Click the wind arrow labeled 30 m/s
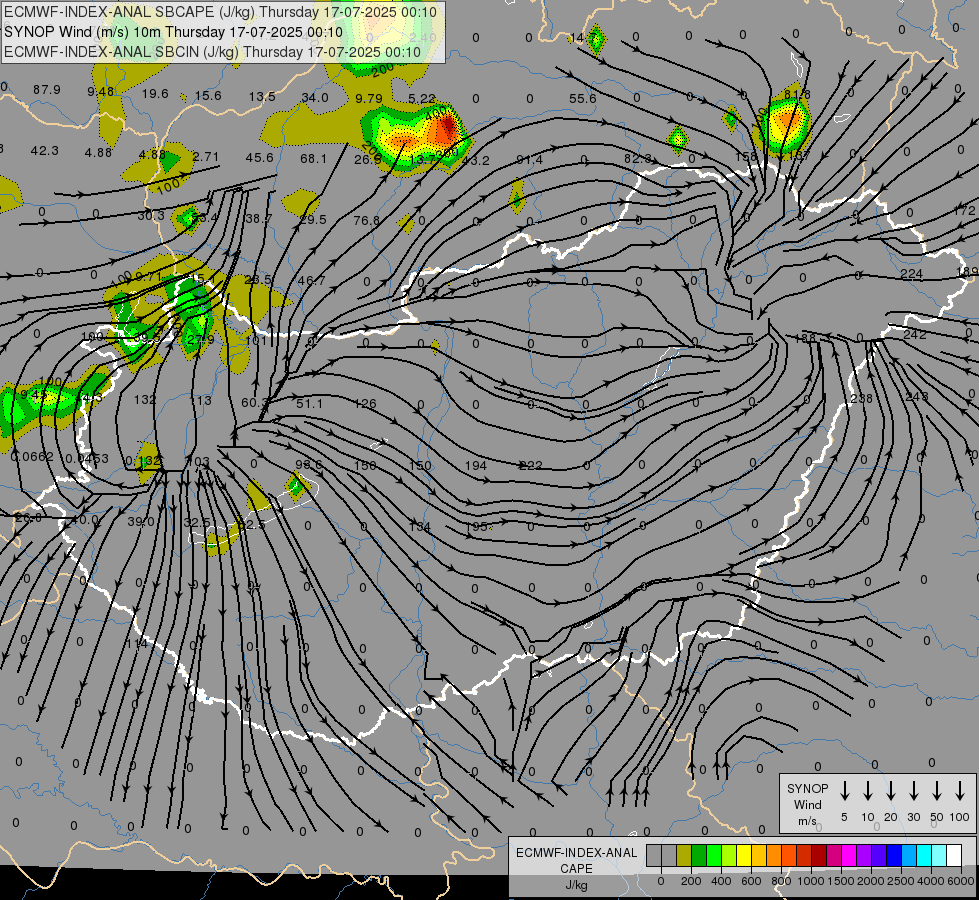Viewport: 979px width, 900px height. tap(914, 791)
